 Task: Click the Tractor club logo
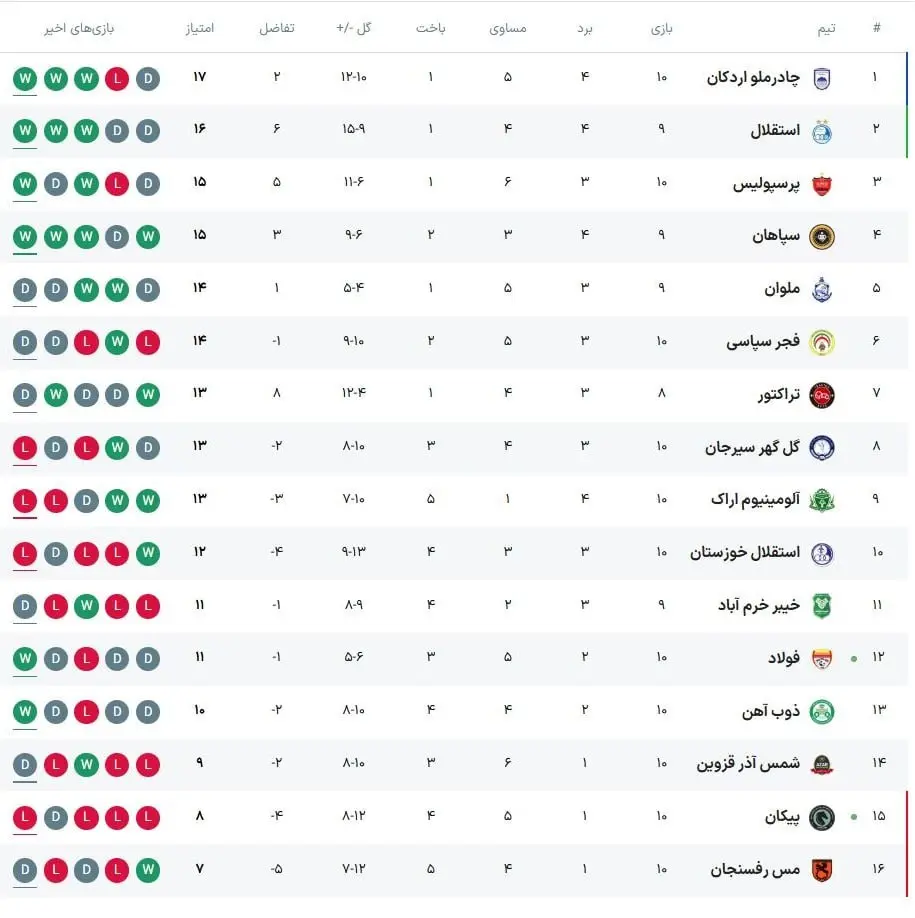tap(821, 394)
